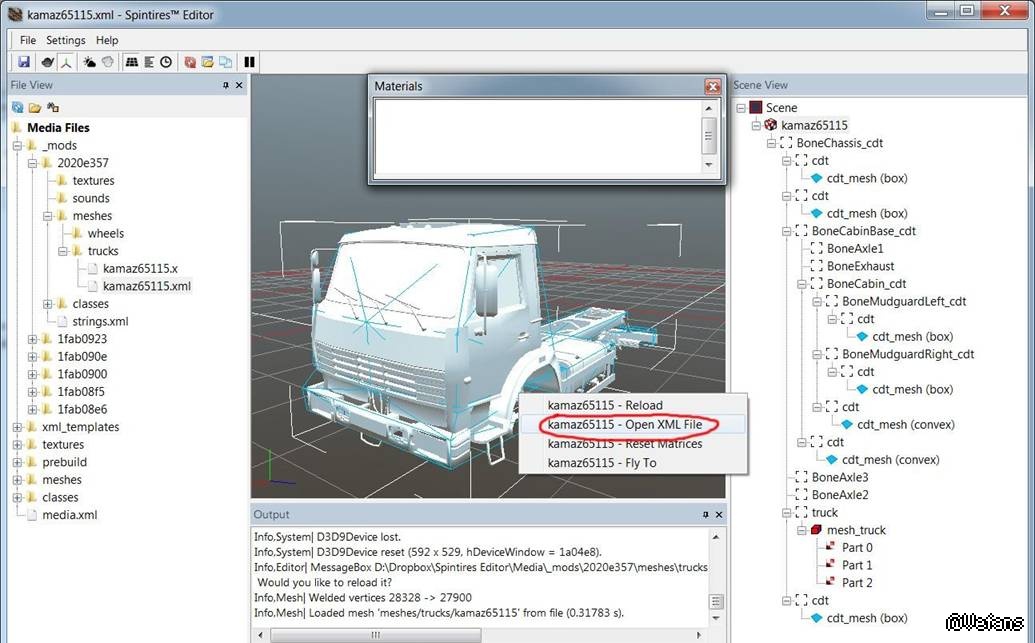1035x643 pixels.
Task: Click the clock icon in the toolbar
Action: tap(166, 62)
